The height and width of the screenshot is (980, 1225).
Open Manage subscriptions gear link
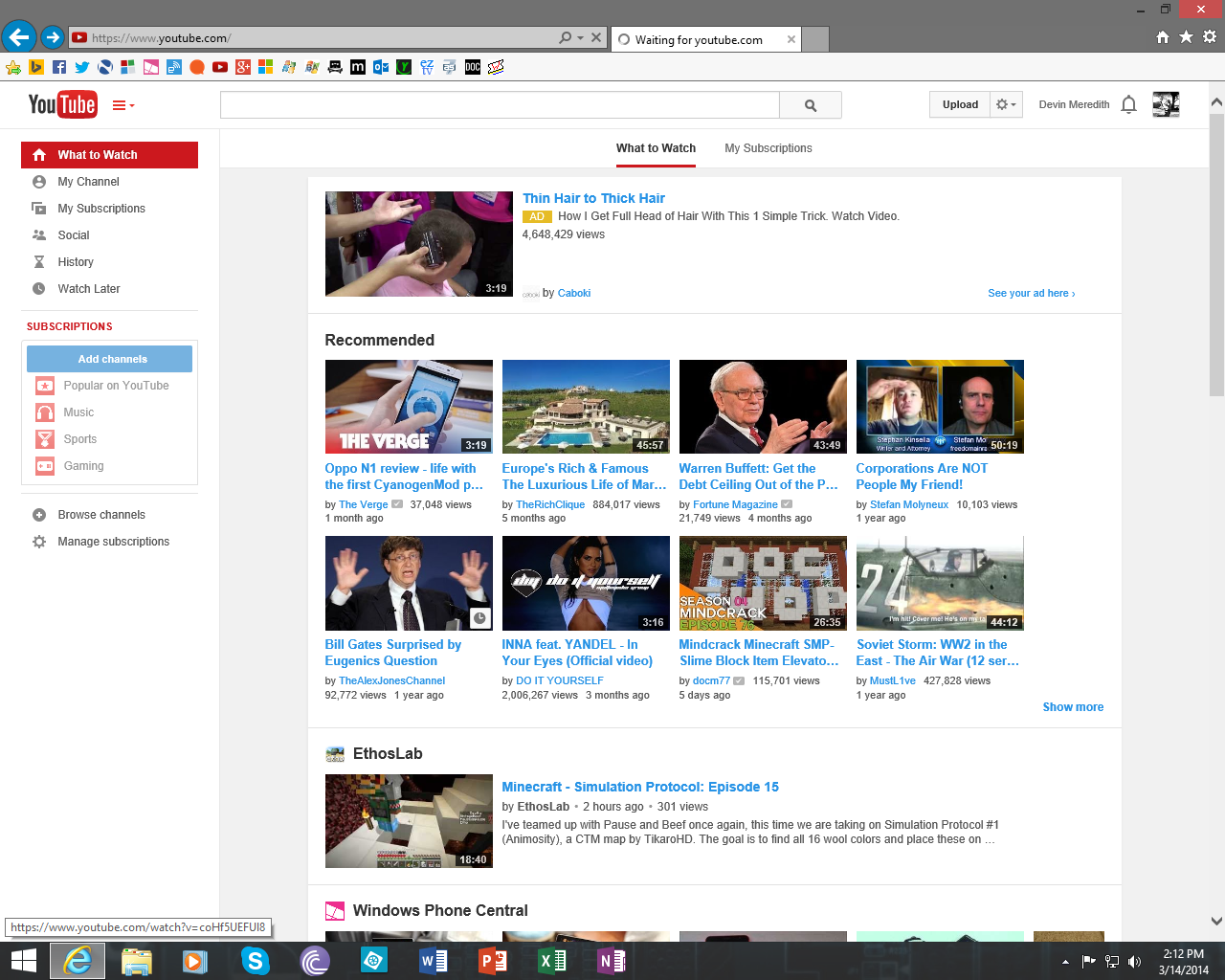pyautogui.click(x=113, y=542)
